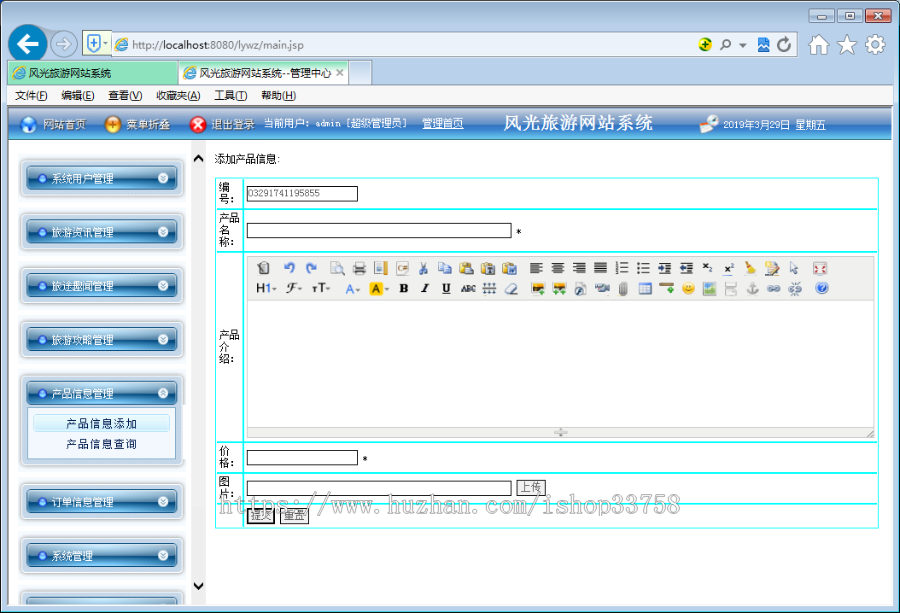
Task: Open the 查看(V) menu
Action: (x=125, y=96)
